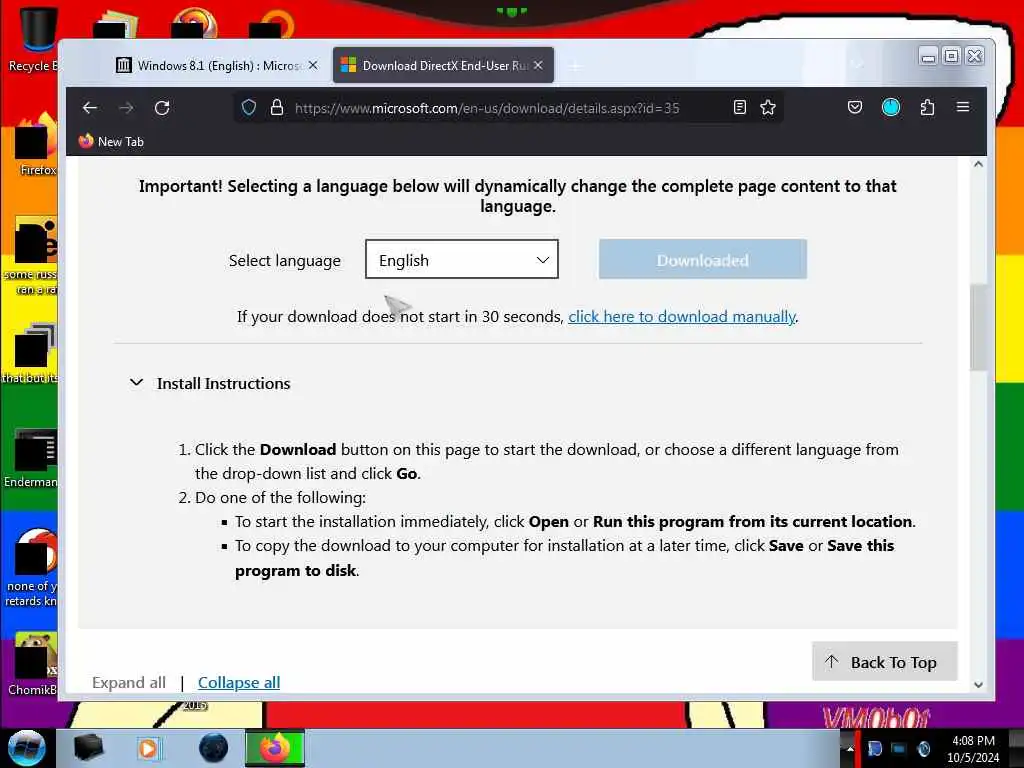Click the Collapse all link

point(239,682)
